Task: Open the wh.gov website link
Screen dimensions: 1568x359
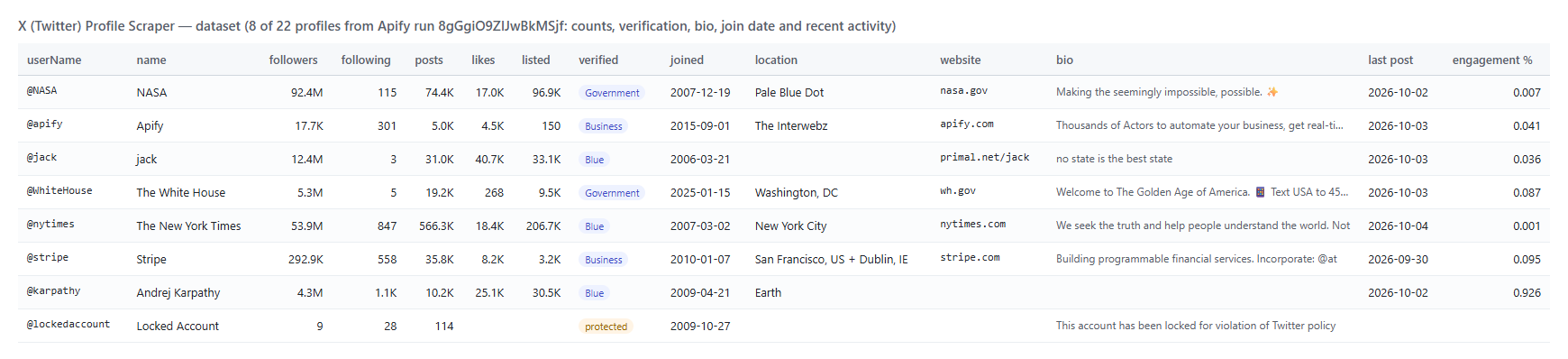Action: click(958, 191)
